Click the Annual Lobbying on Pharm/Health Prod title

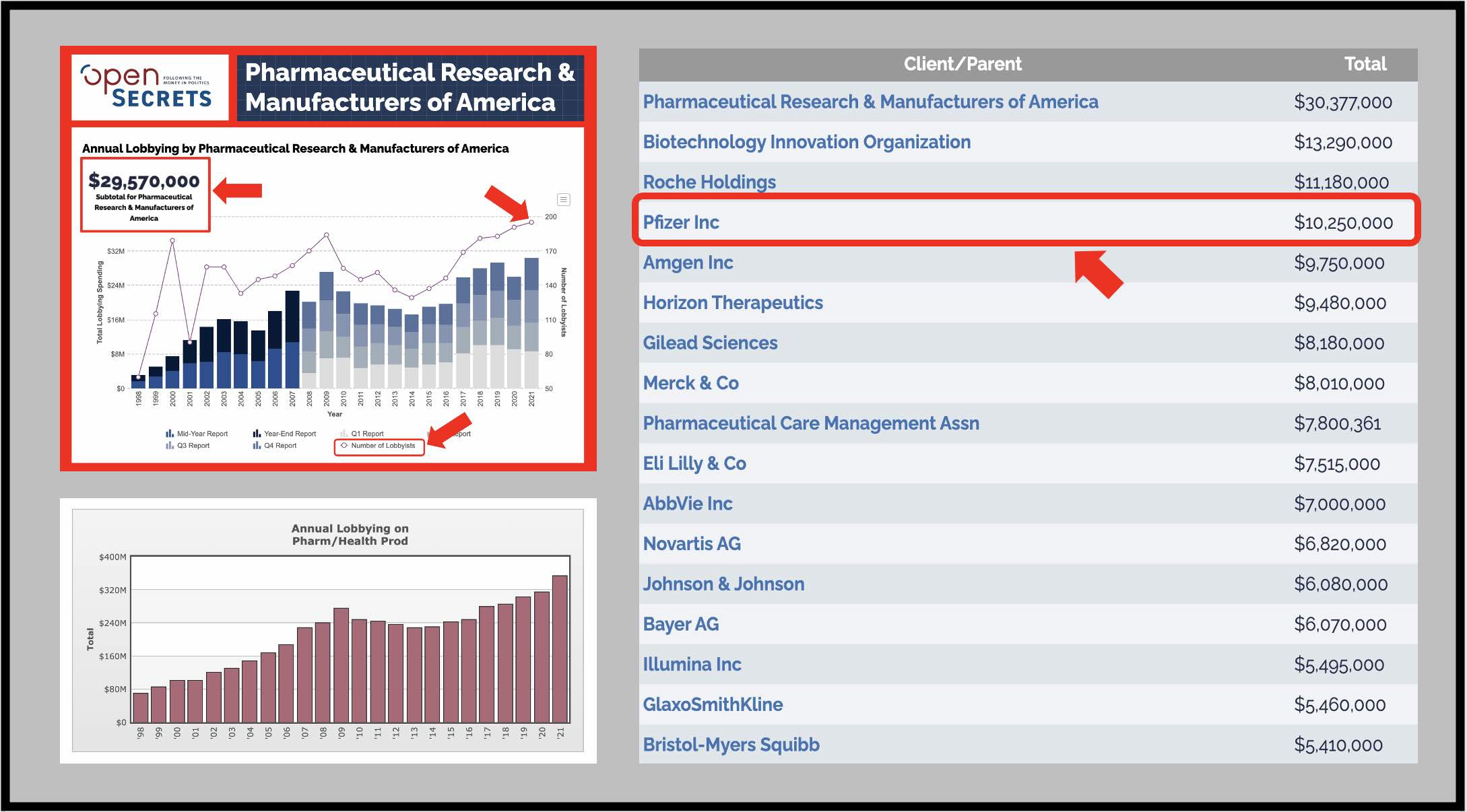(x=350, y=535)
